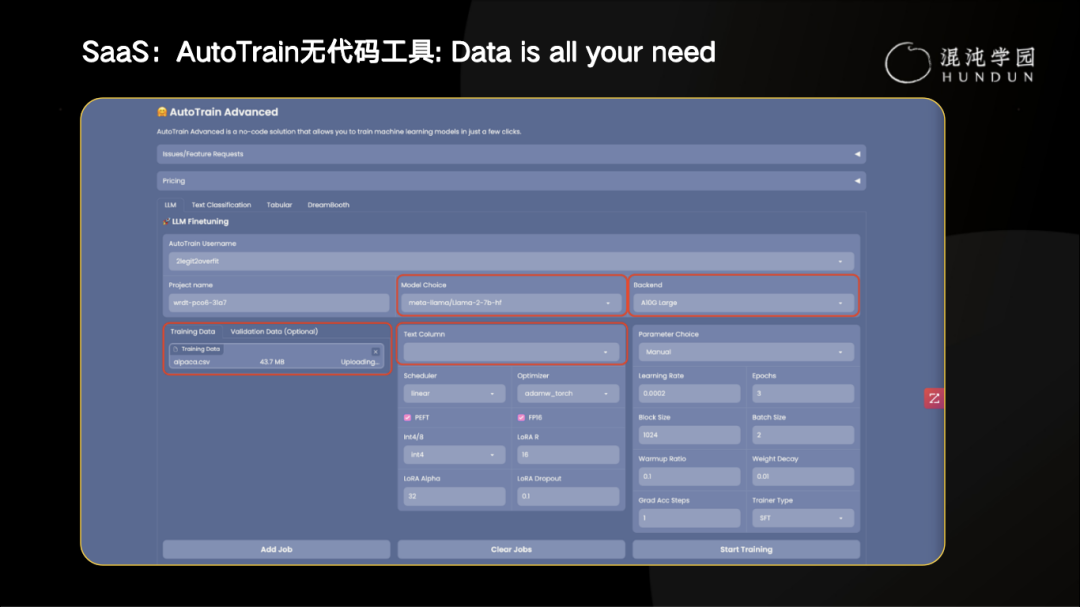
Task: Click the Epochs input field
Action: pos(802,393)
